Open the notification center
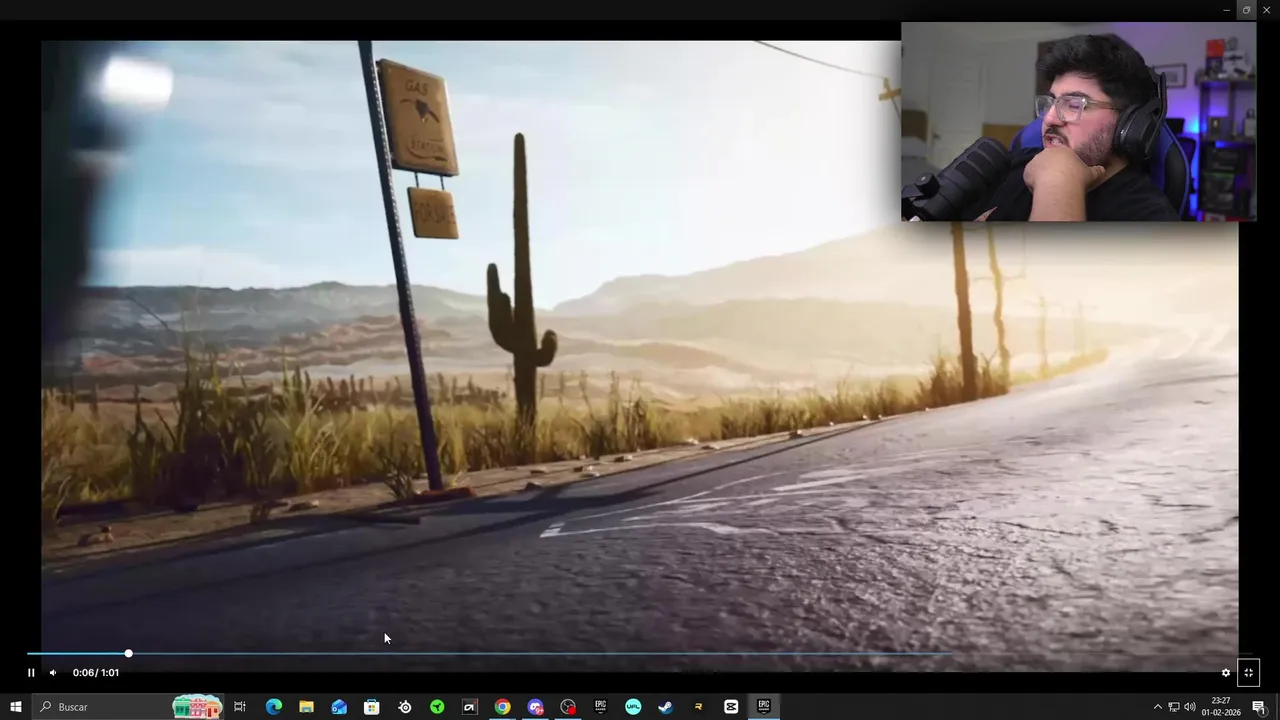 pos(1259,707)
